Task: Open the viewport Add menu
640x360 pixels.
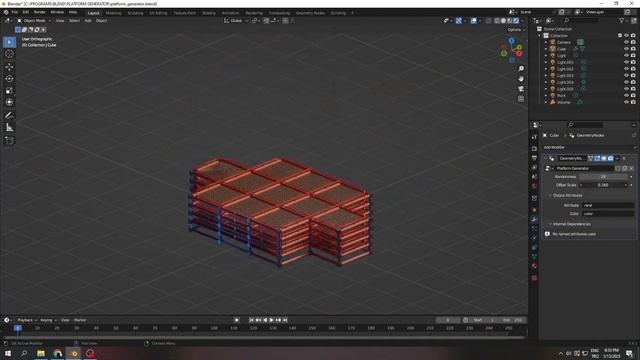Action: tap(88, 20)
